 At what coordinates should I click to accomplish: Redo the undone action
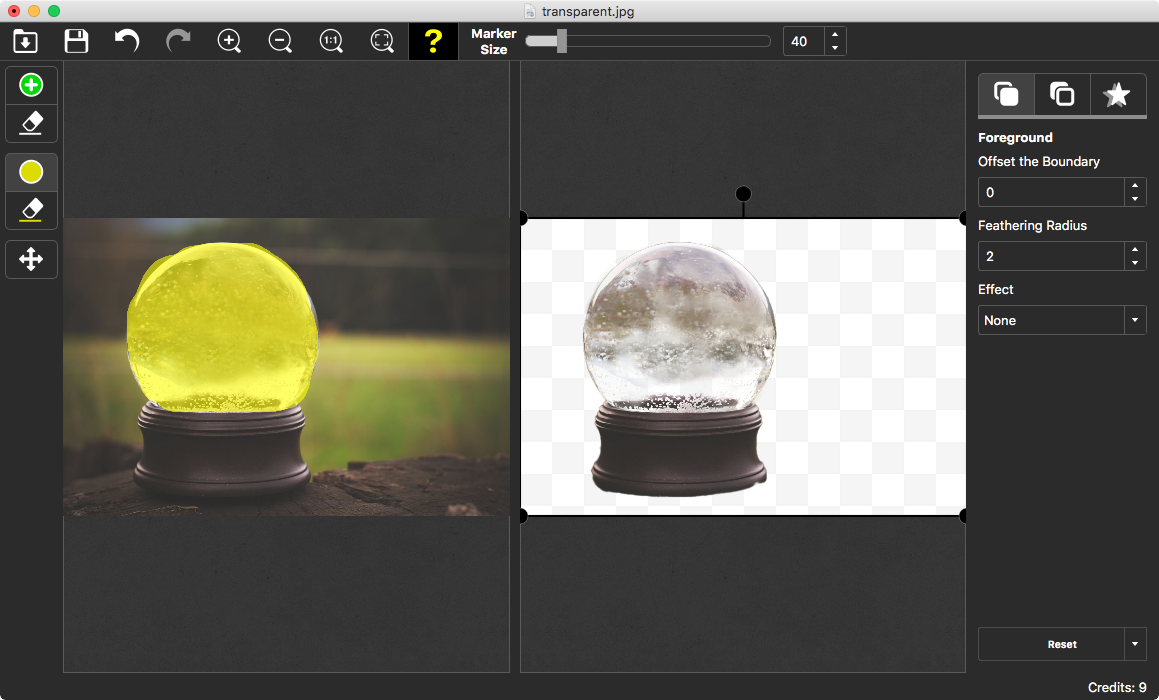click(178, 41)
